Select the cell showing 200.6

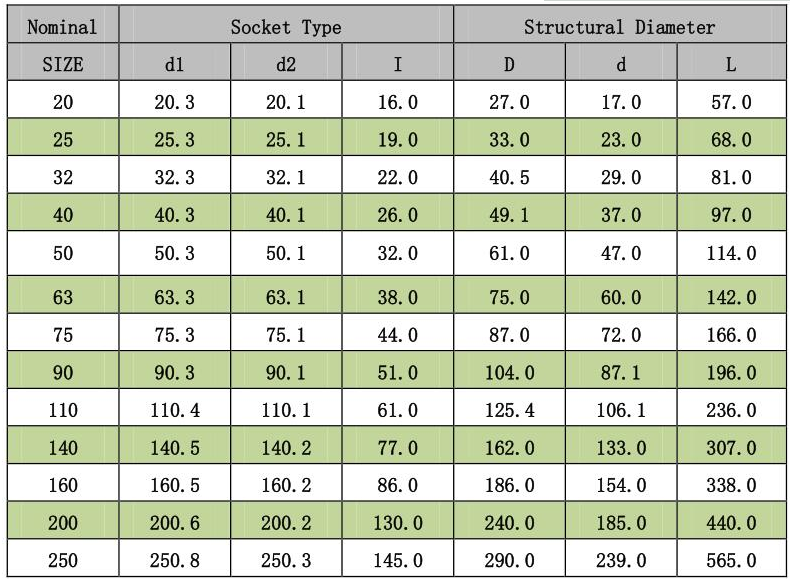click(x=175, y=521)
